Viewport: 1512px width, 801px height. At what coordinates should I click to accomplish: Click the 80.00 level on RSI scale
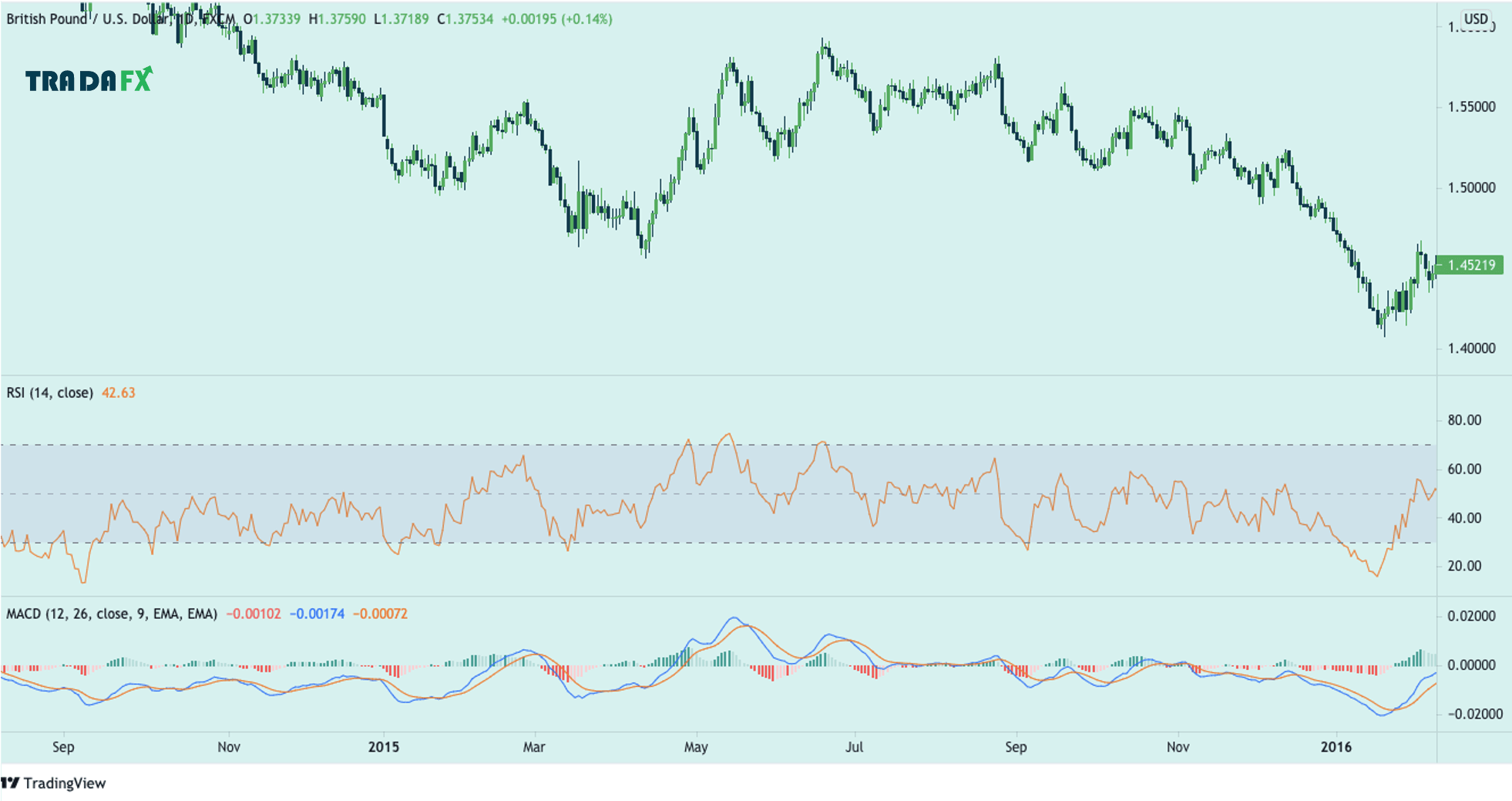[1464, 420]
